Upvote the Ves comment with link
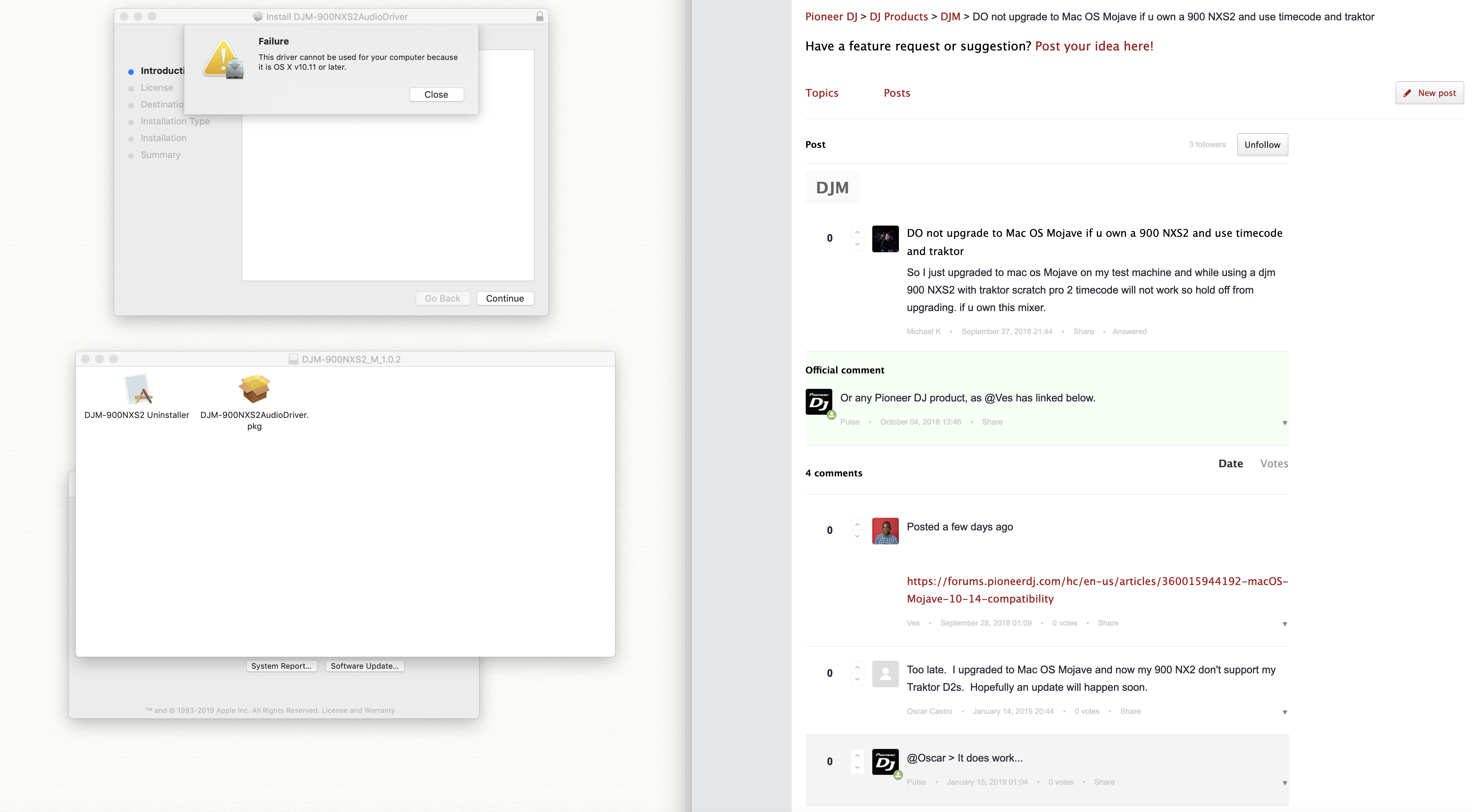Image resolution: width=1472 pixels, height=812 pixels. [x=857, y=524]
